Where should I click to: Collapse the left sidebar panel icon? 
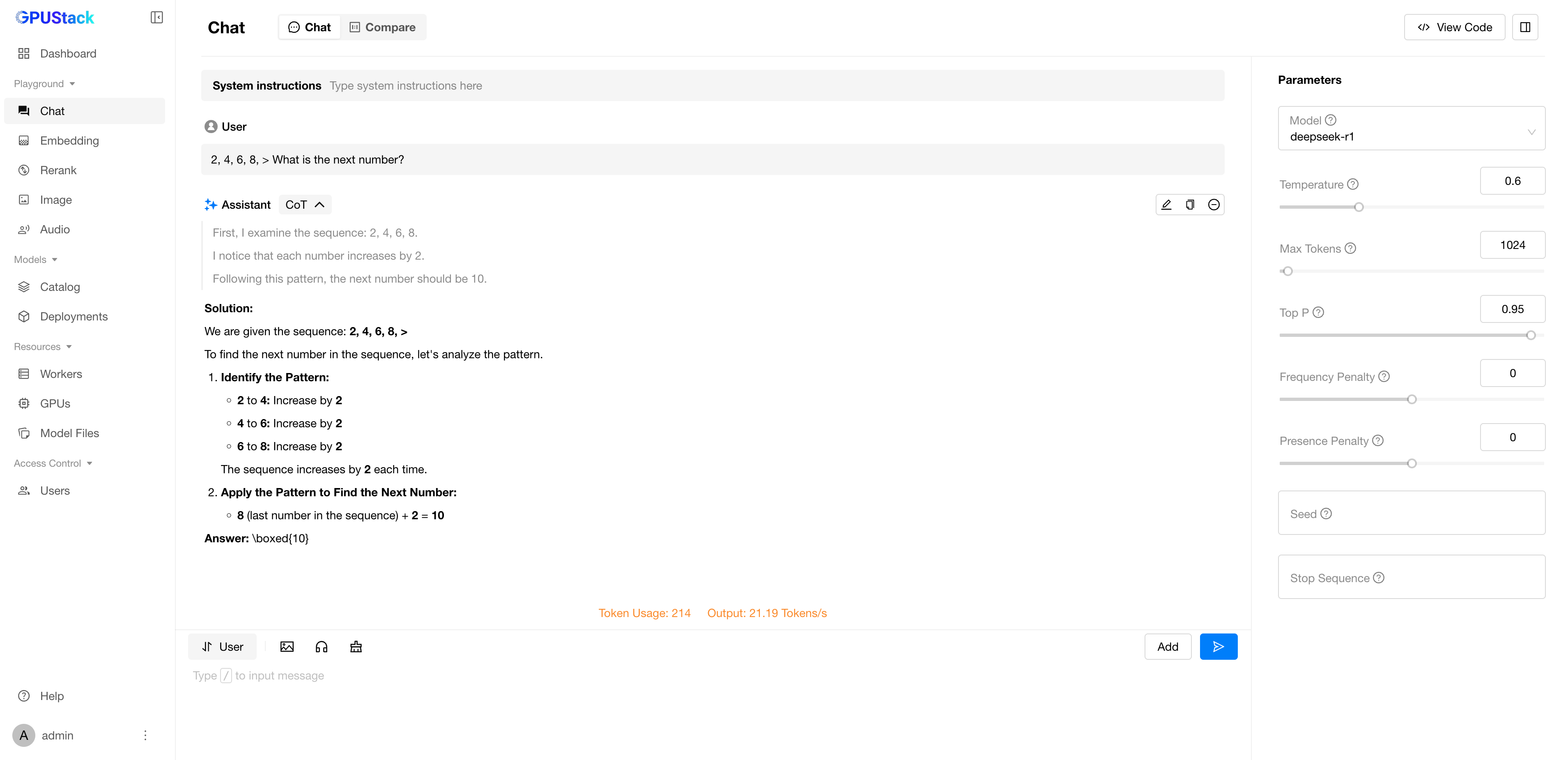pos(156,17)
